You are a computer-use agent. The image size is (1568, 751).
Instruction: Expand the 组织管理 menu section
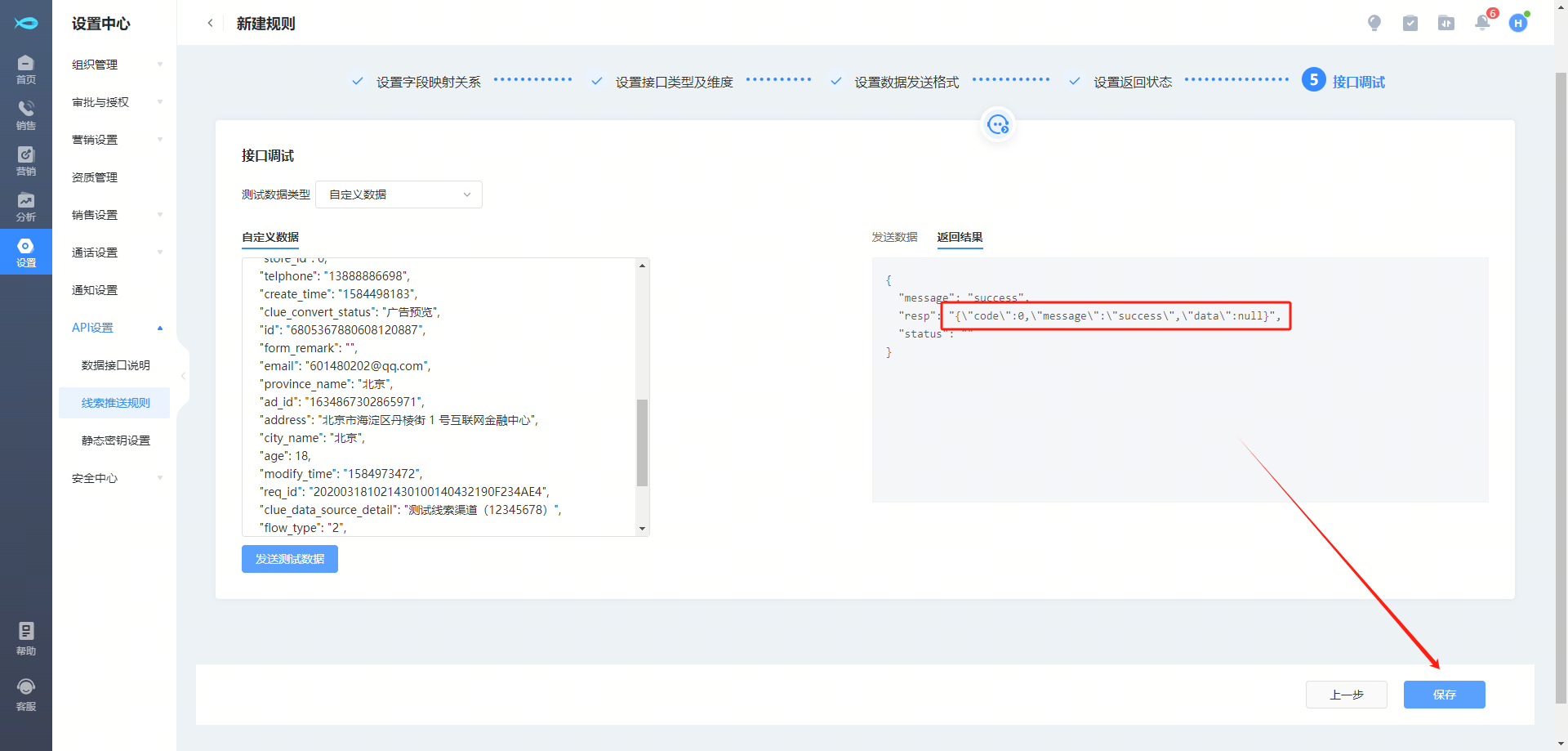point(117,65)
